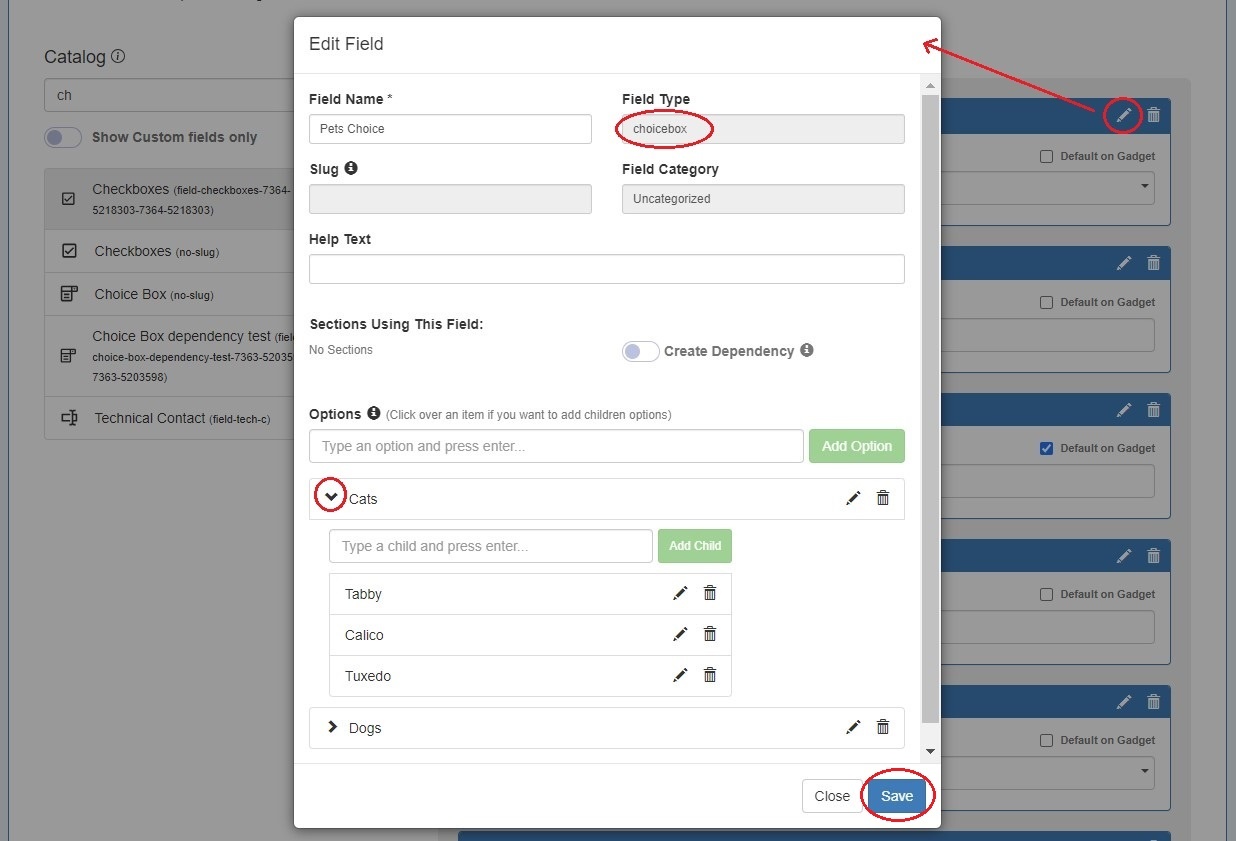Delete the Cats option
This screenshot has width=1236, height=841.
tap(883, 498)
